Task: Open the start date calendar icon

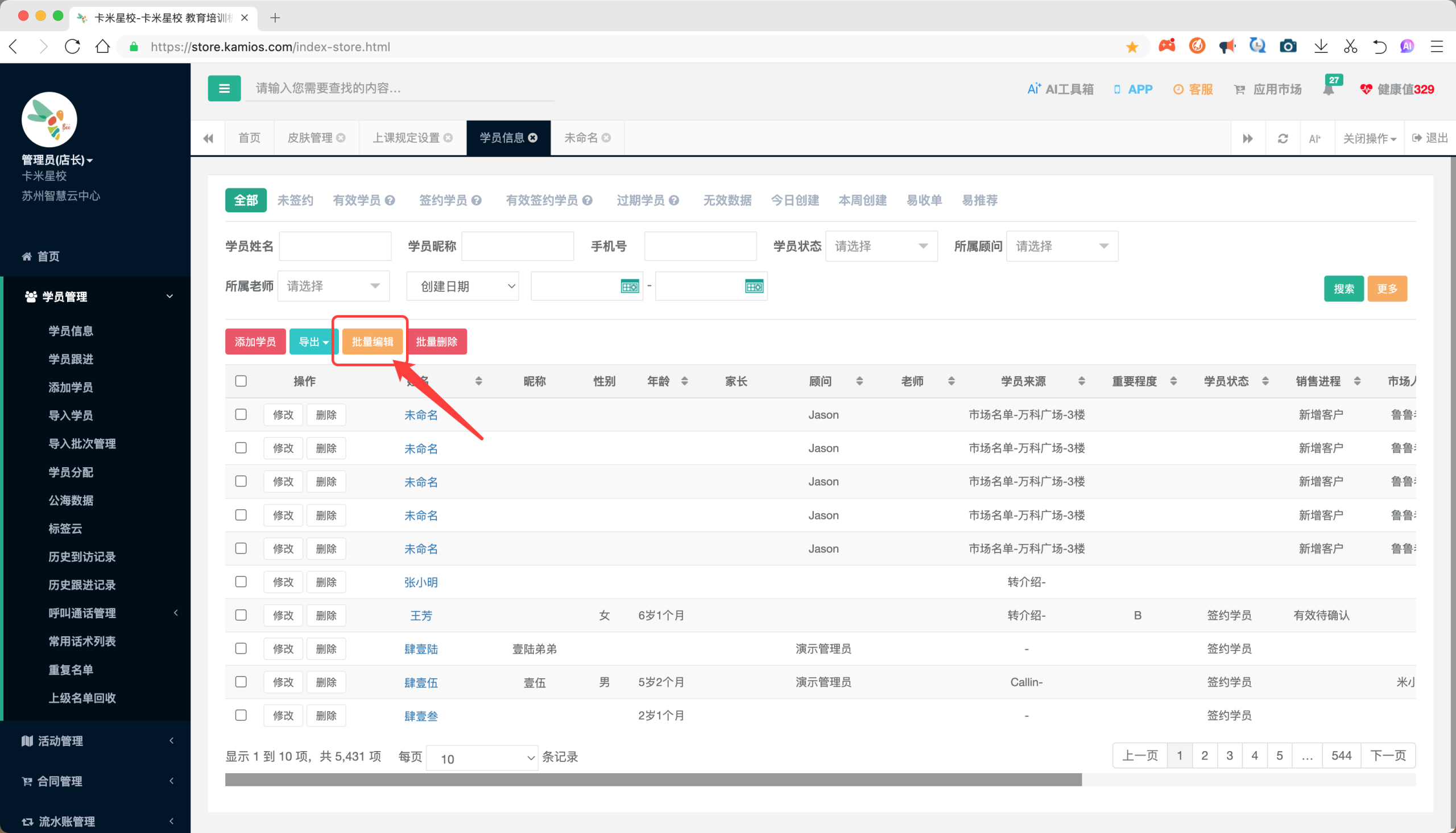Action: pos(630,286)
